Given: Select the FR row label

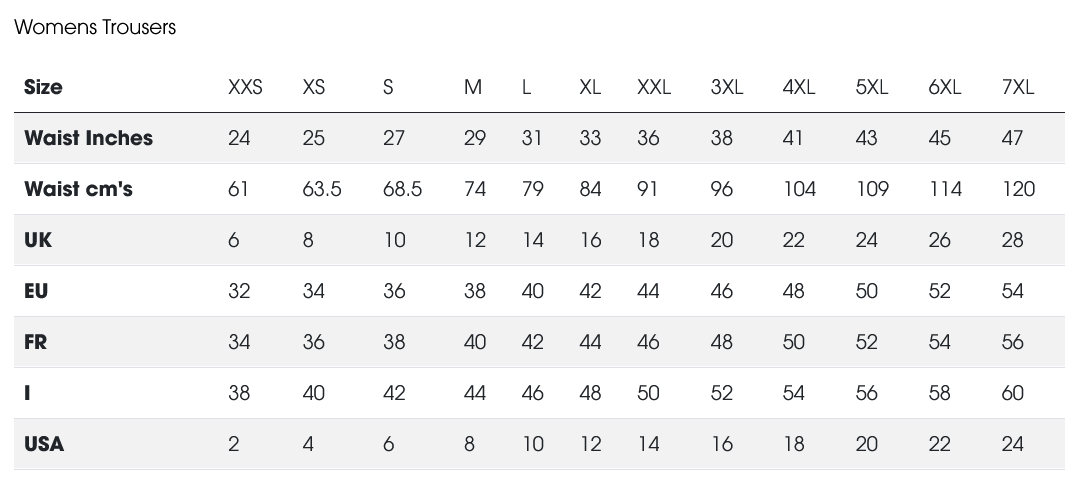Looking at the screenshot, I should 36,342.
